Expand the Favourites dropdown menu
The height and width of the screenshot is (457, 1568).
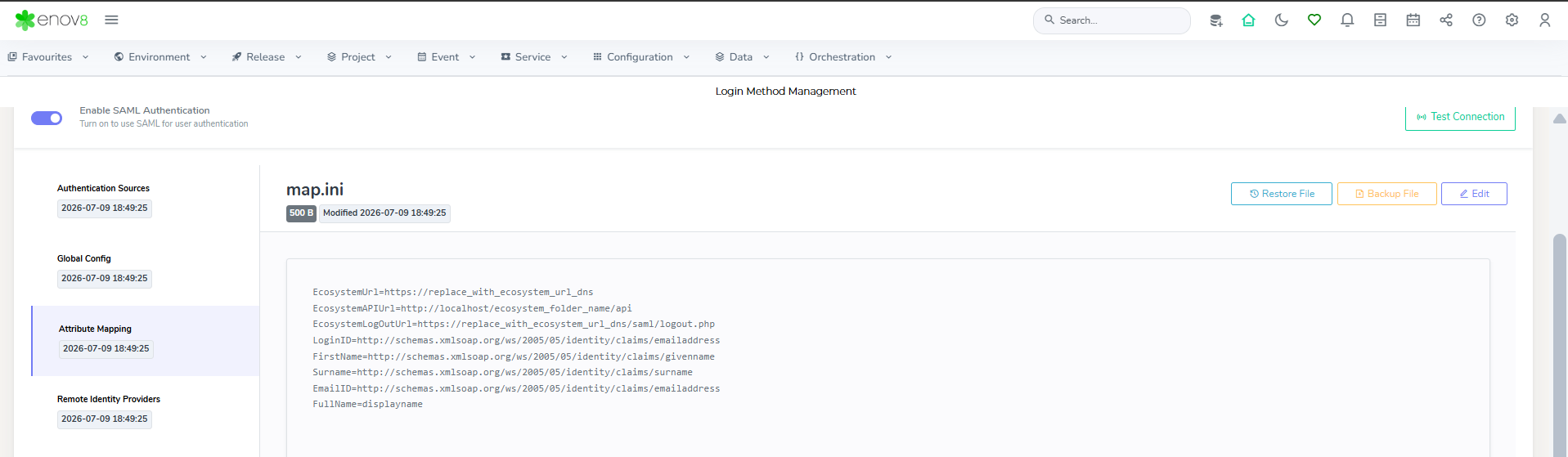click(x=48, y=57)
